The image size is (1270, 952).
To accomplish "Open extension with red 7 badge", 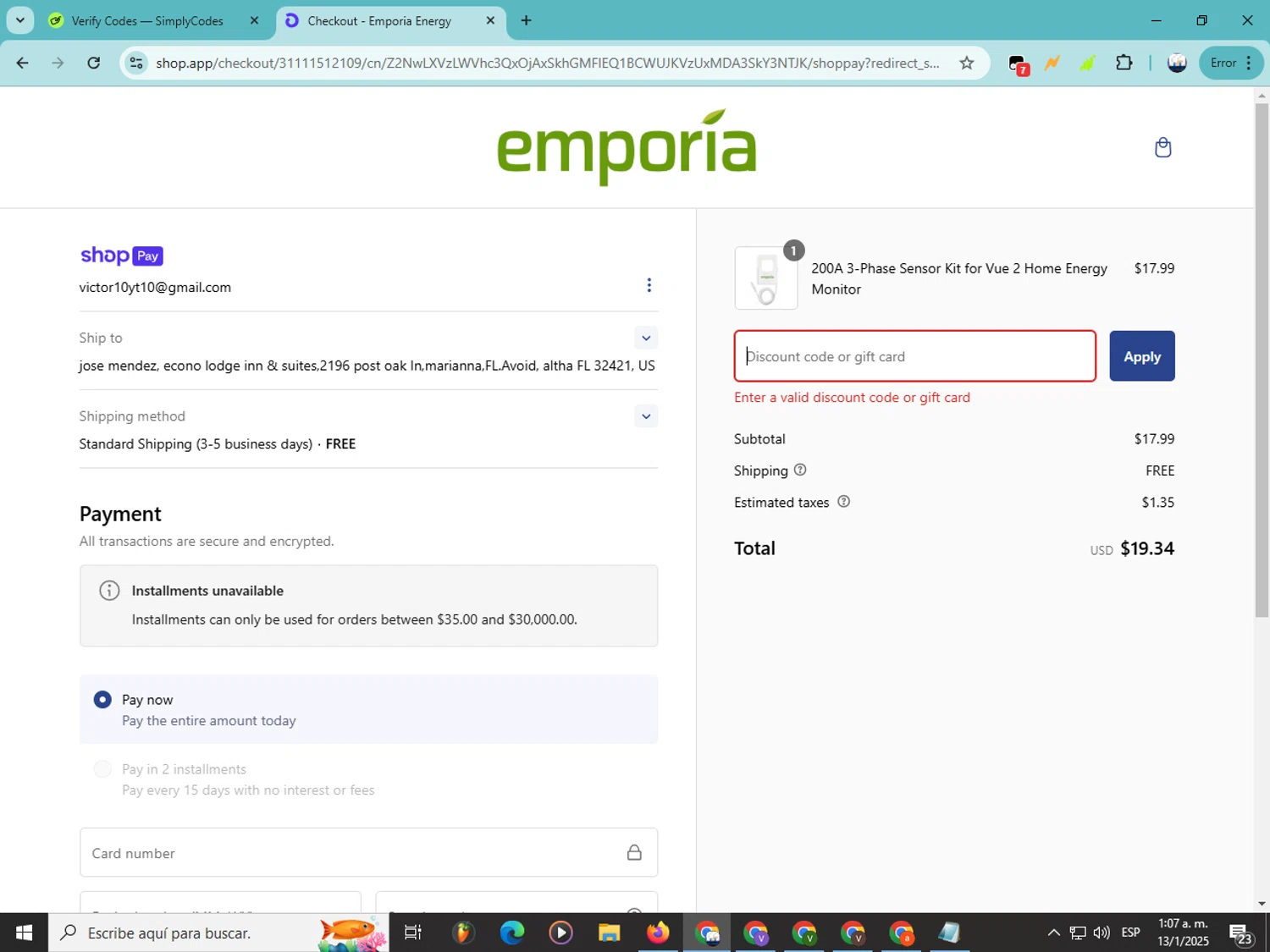I will 1019,64.
